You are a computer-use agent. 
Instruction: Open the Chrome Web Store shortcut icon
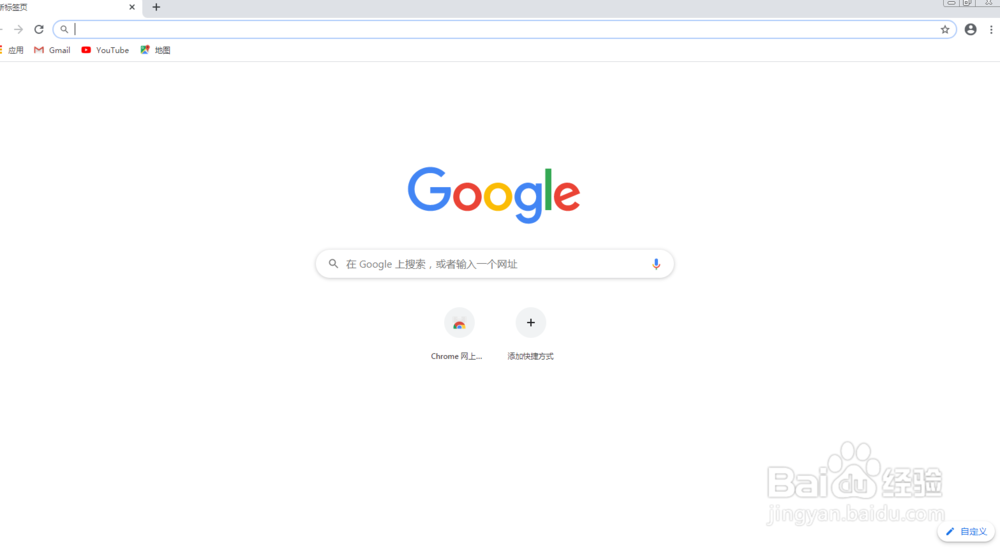(x=459, y=323)
